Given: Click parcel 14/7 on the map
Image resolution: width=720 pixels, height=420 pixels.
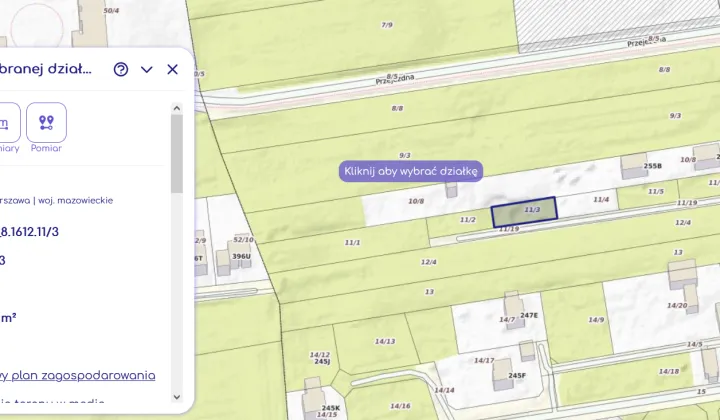Looking at the screenshot, I should [507, 319].
